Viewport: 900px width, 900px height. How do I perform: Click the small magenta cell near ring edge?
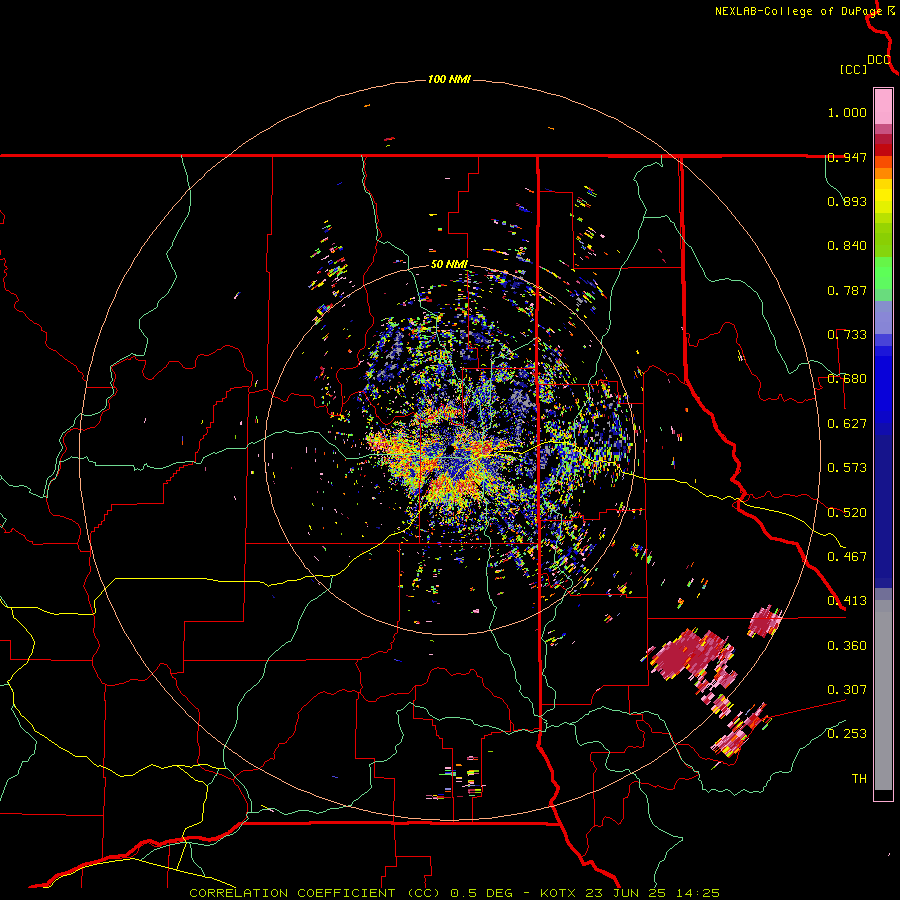[765, 622]
